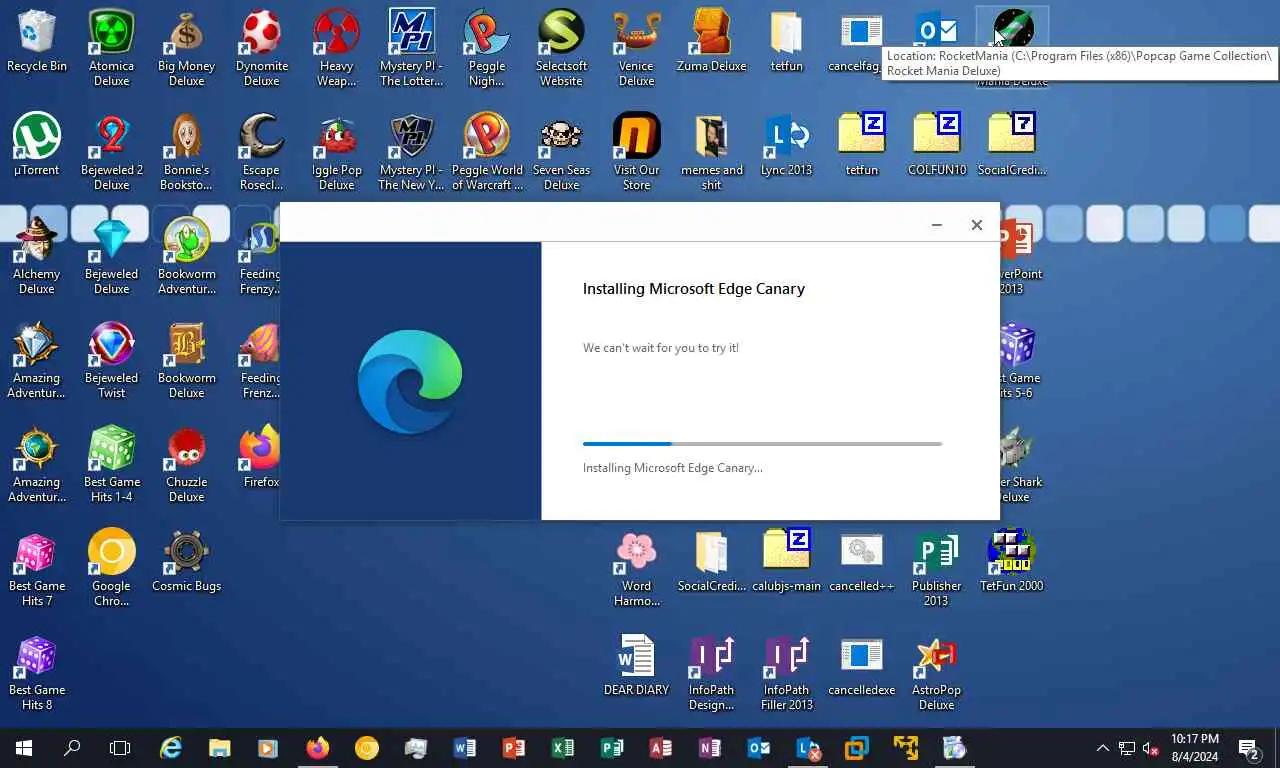Select TetFun 2000 icon
Viewport: 1280px width, 768px height.
pos(1011,561)
